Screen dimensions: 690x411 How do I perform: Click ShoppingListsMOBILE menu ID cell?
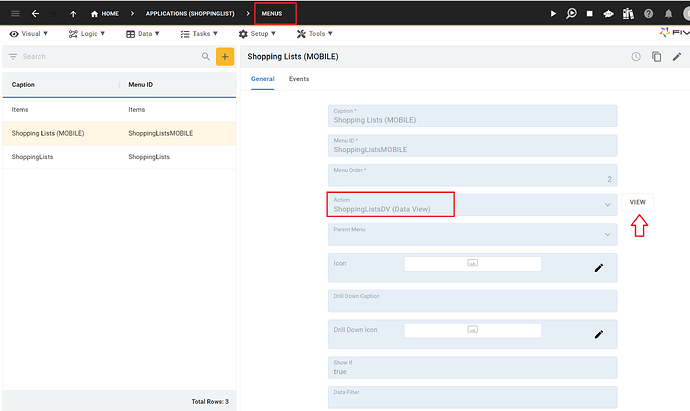tap(161, 133)
